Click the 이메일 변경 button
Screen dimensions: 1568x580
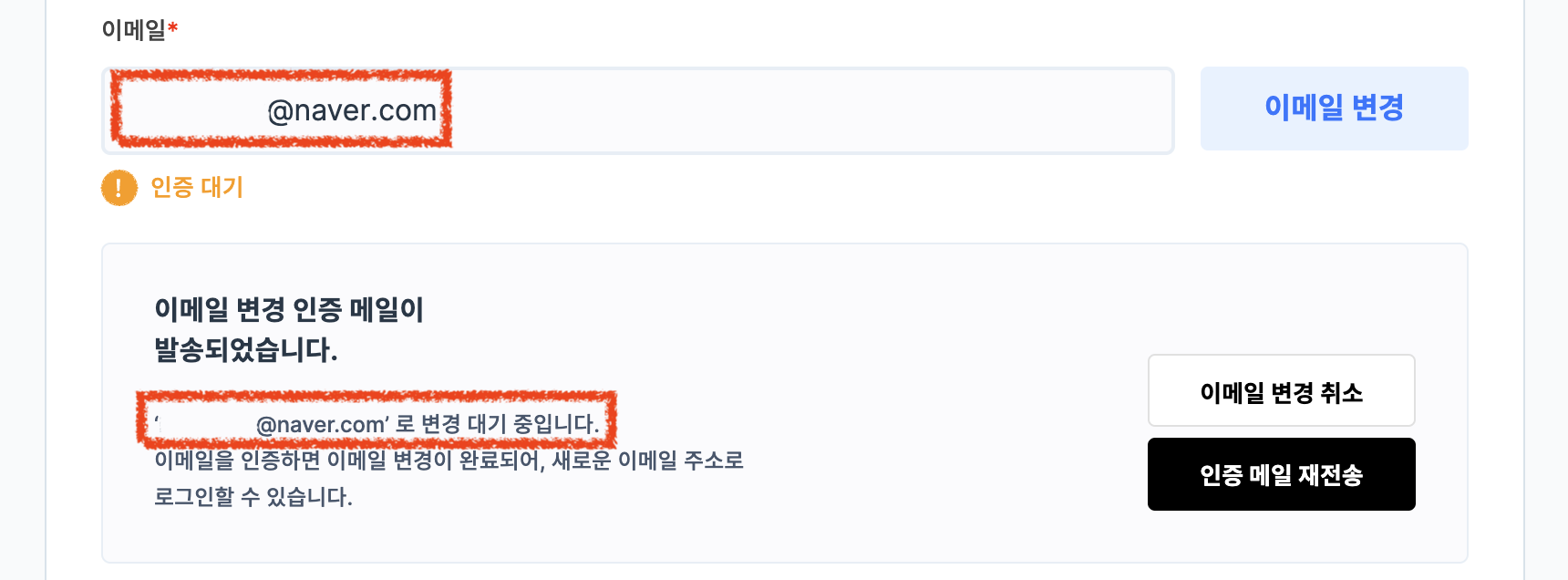click(x=1334, y=109)
